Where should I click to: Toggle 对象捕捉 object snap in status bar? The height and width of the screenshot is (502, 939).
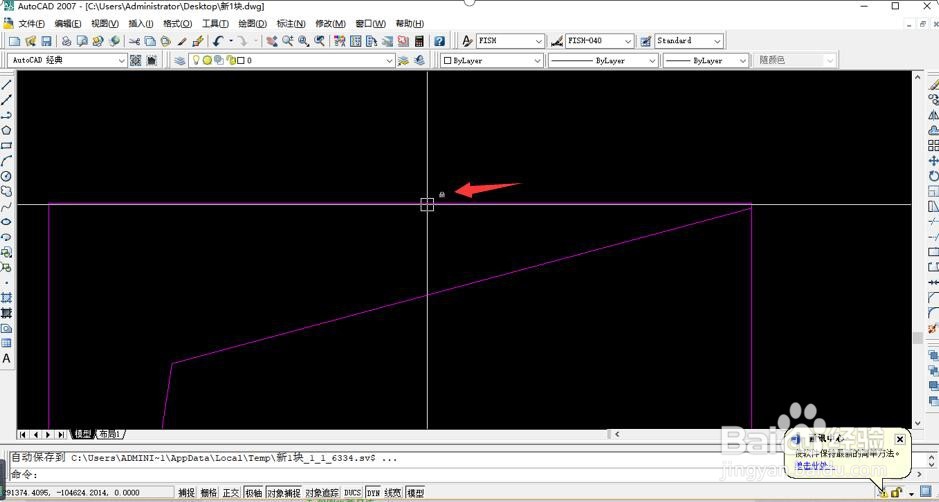click(283, 492)
